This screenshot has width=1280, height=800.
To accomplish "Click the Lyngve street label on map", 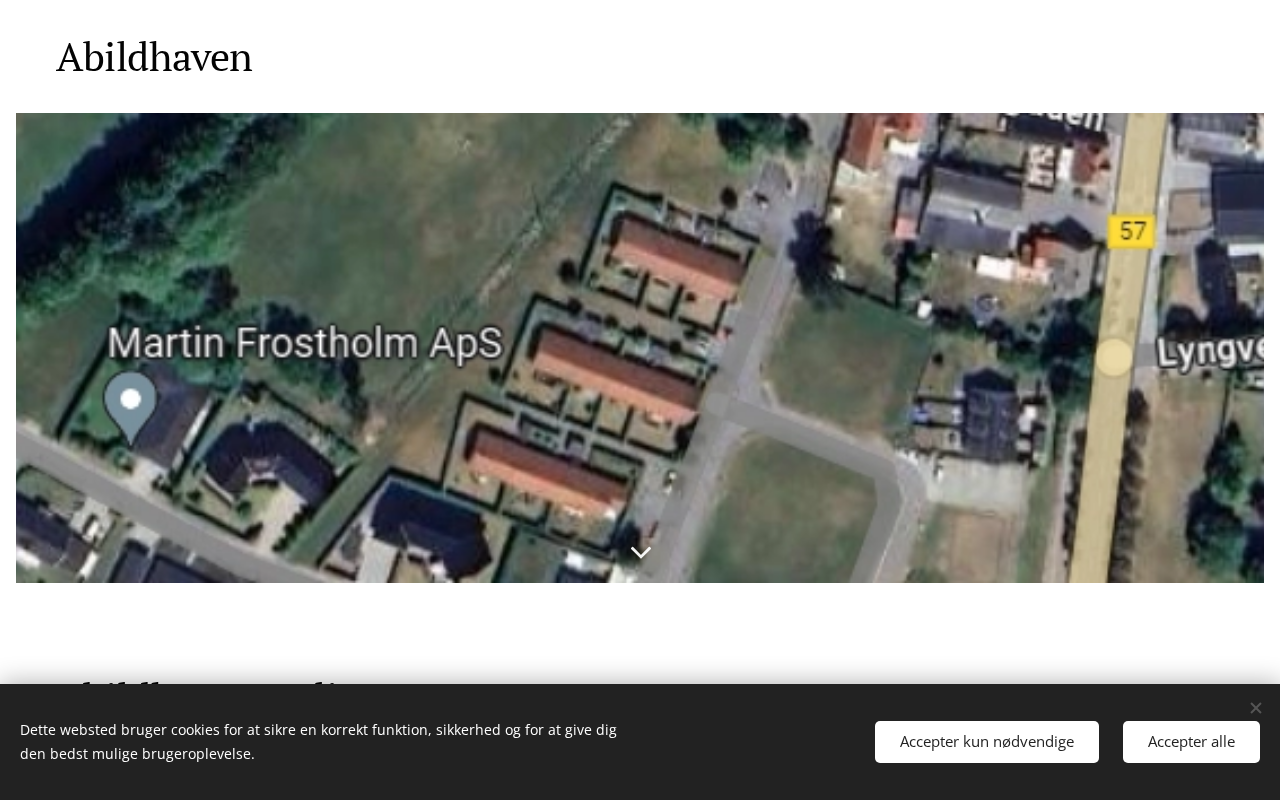I will pos(1210,352).
